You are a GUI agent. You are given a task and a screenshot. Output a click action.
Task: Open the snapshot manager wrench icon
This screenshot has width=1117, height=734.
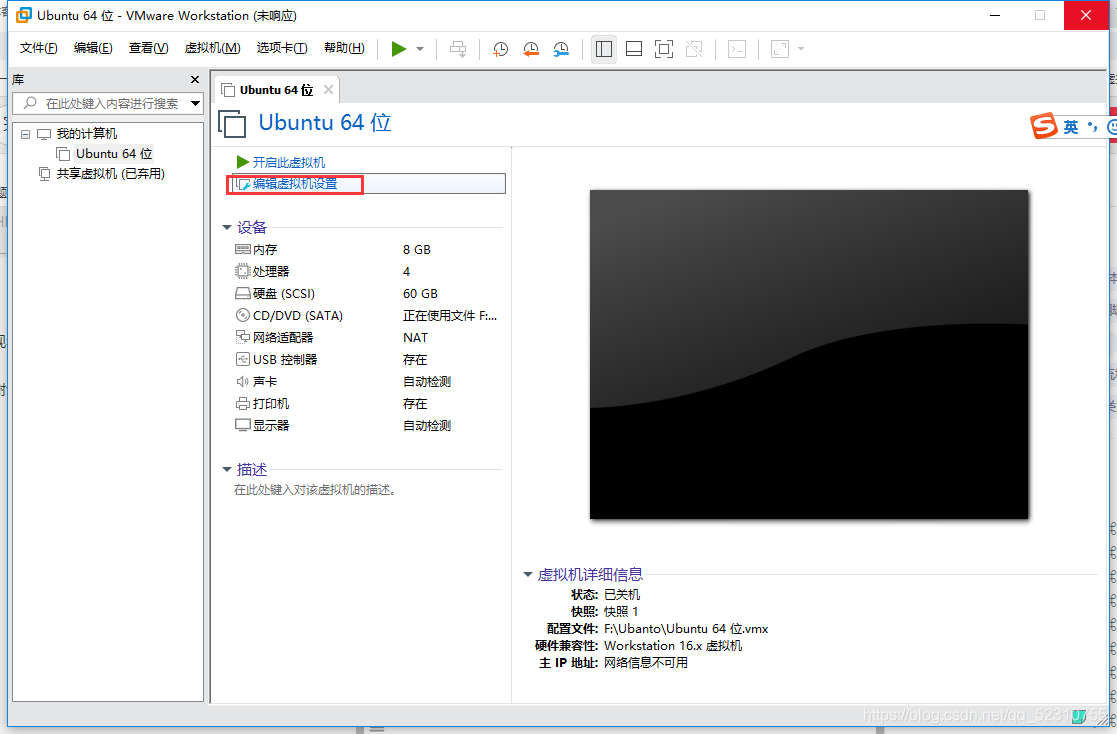[x=561, y=48]
